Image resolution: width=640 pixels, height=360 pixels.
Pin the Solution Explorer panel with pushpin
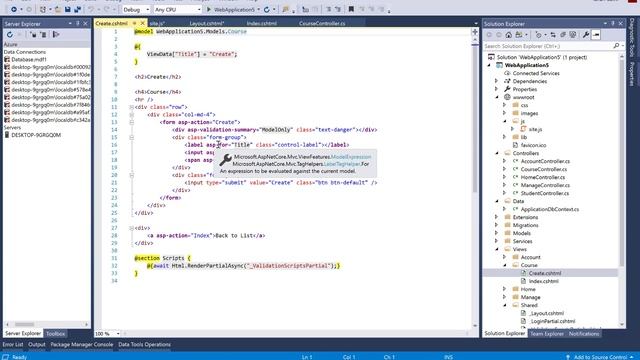[x=613, y=24]
